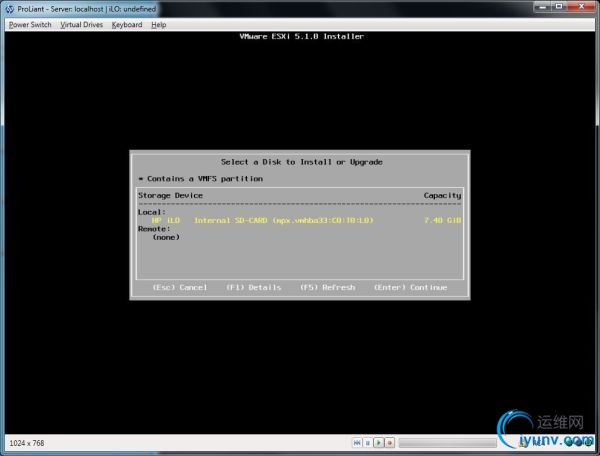Maximize the ProLiant console window
Screen dimensions: 600x456
(x=559, y=7)
